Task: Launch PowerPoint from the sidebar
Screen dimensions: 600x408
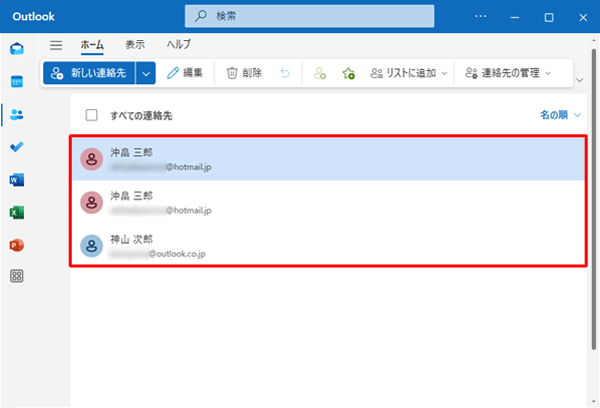Action: (17, 245)
